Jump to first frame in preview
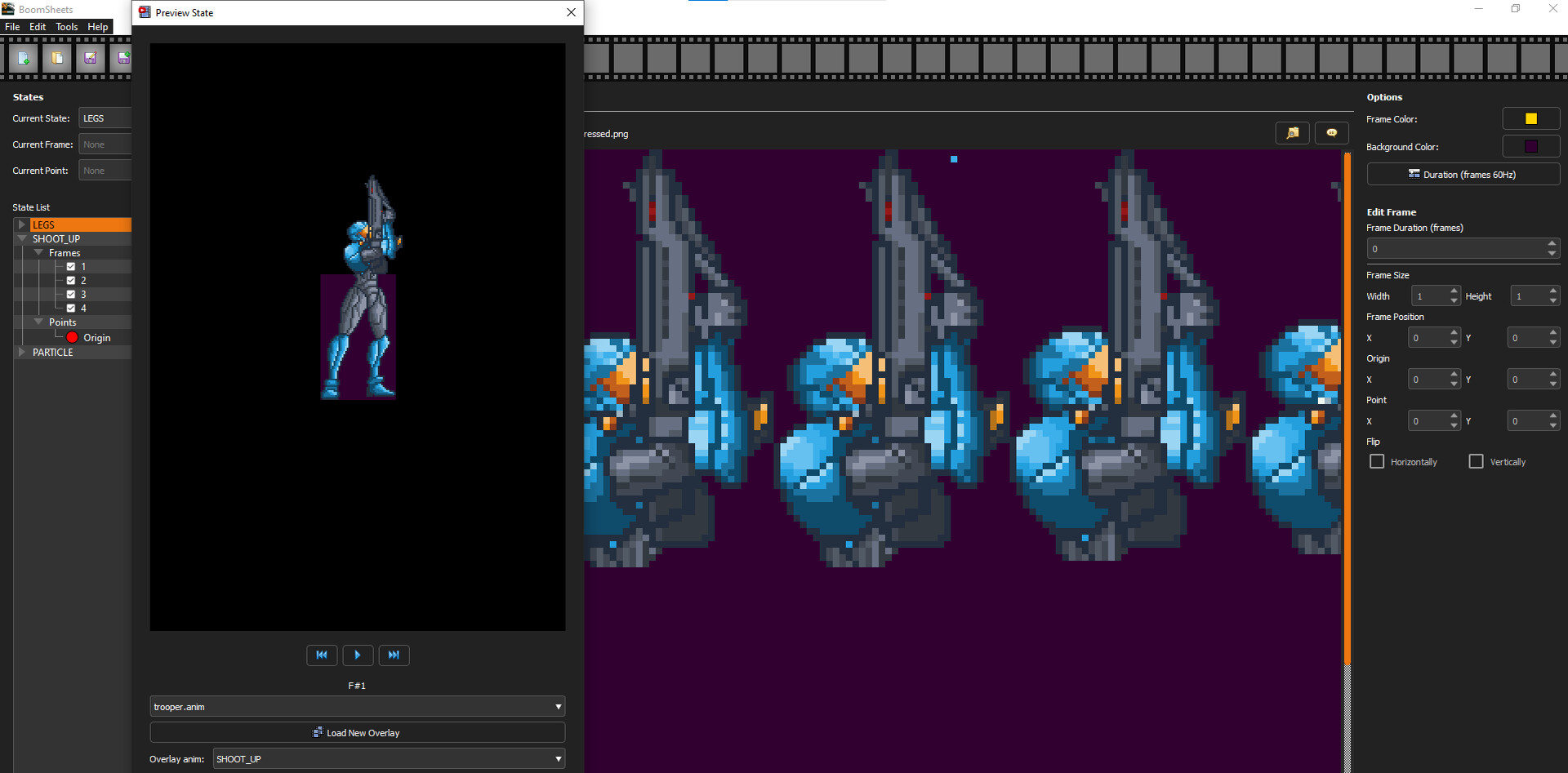 coord(322,655)
